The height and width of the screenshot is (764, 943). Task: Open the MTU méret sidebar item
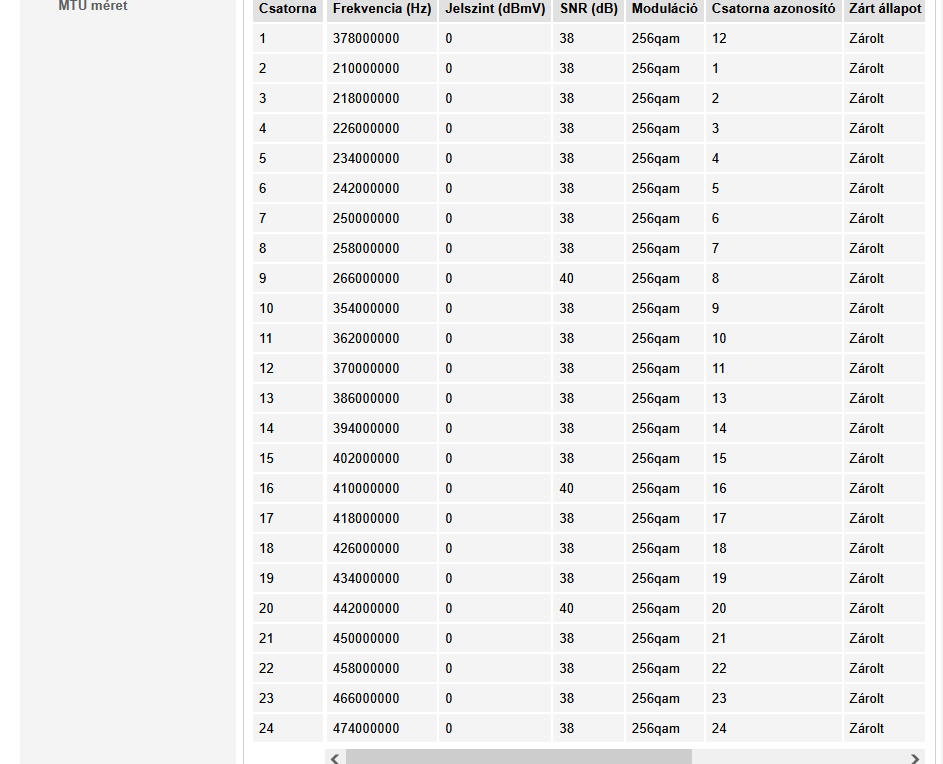pyautogui.click(x=93, y=6)
